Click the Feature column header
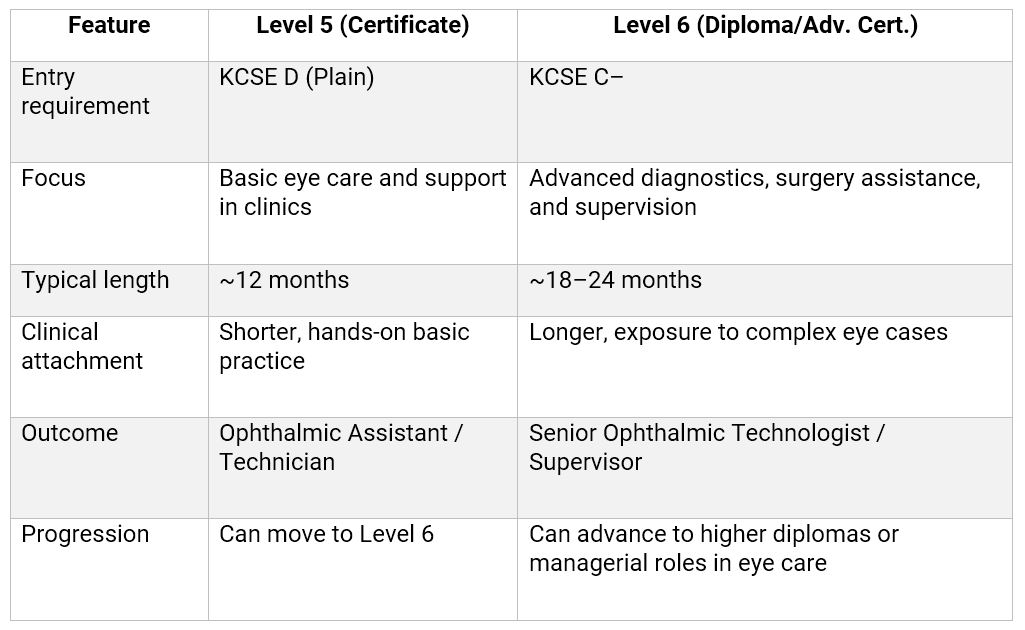 pyautogui.click(x=109, y=26)
